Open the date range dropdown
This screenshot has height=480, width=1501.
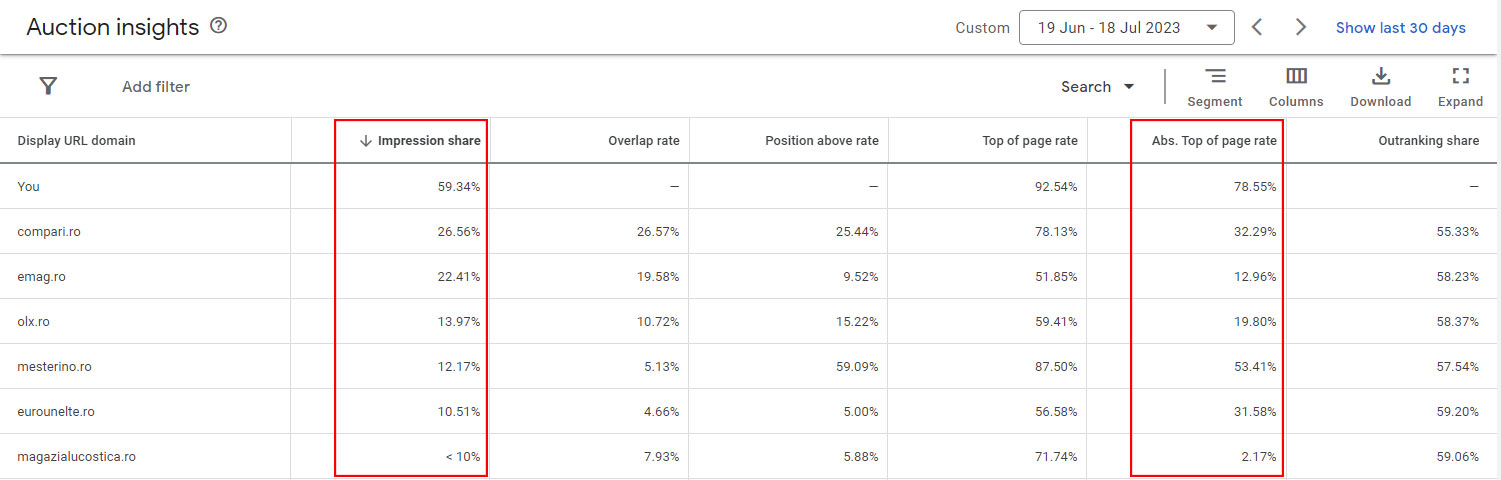coord(1126,28)
